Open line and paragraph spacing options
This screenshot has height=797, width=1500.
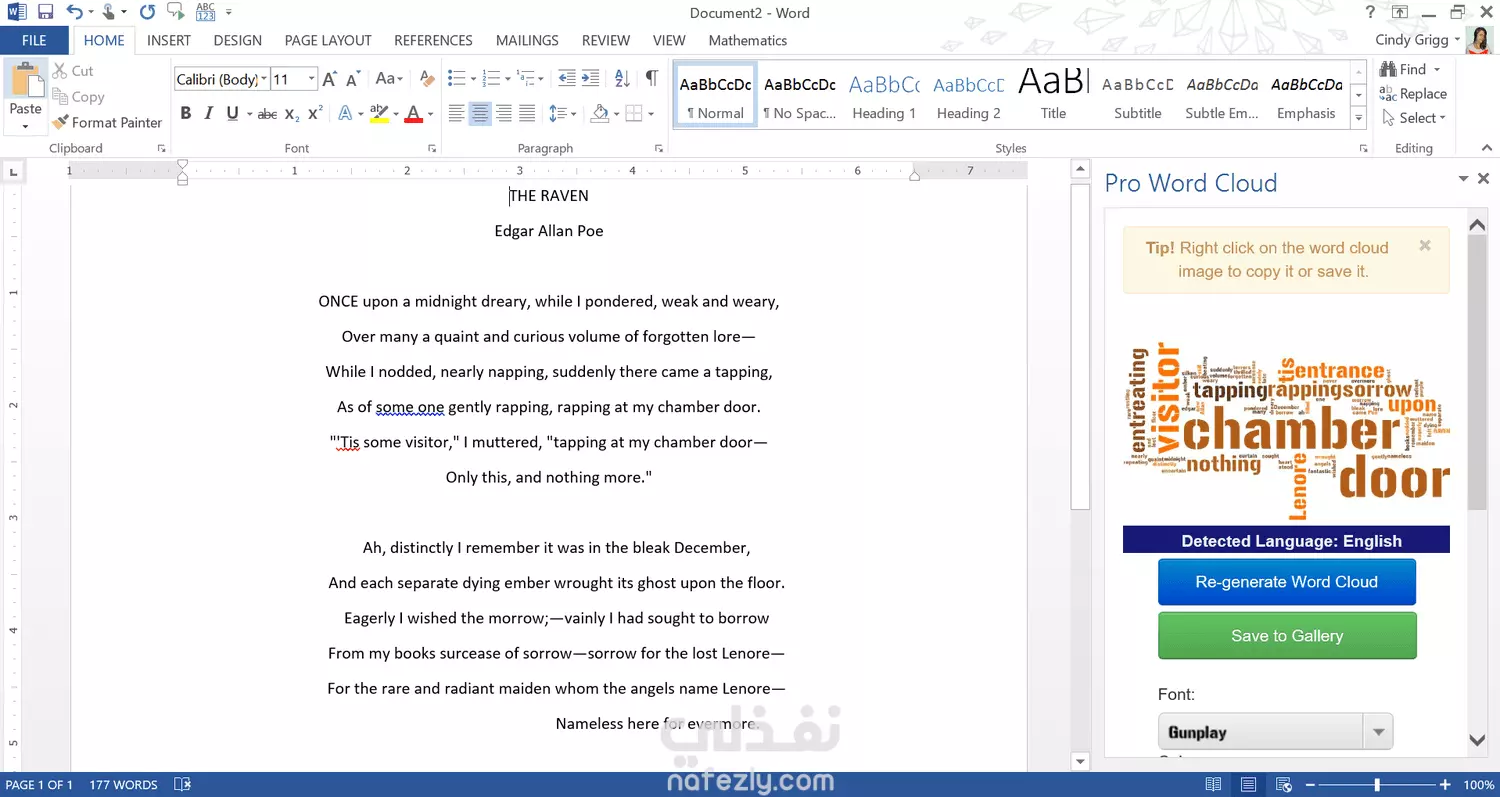click(x=559, y=114)
